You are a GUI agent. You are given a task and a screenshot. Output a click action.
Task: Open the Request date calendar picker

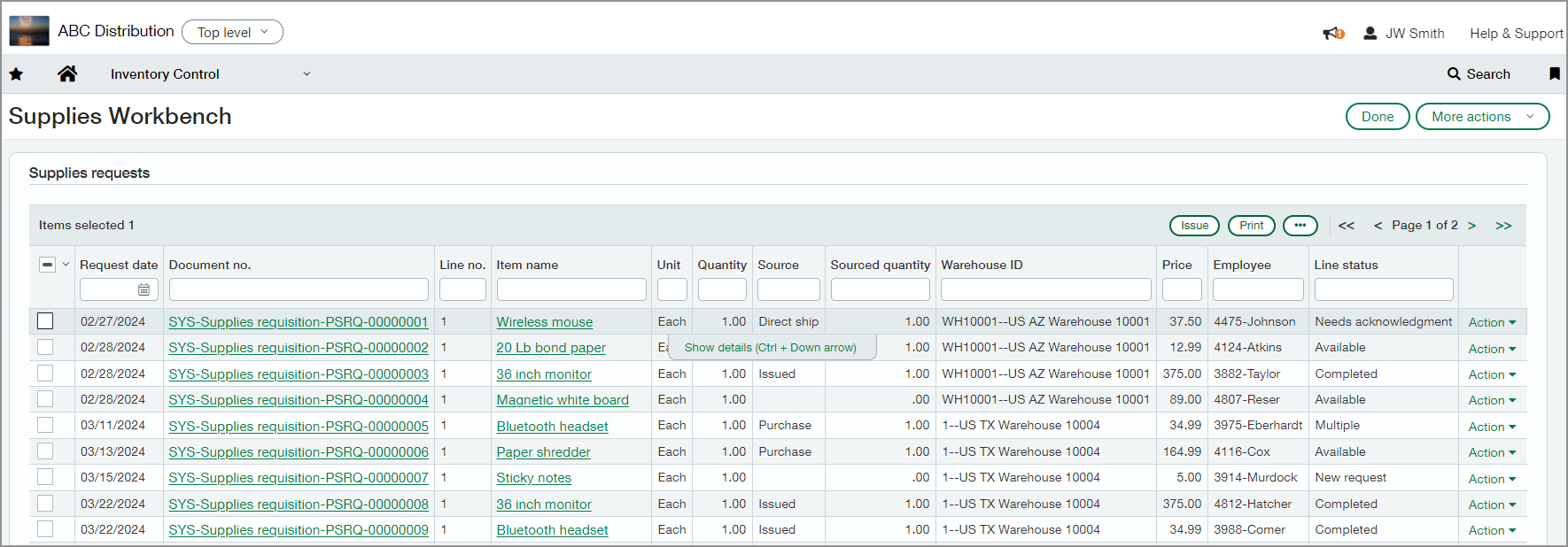(x=144, y=289)
